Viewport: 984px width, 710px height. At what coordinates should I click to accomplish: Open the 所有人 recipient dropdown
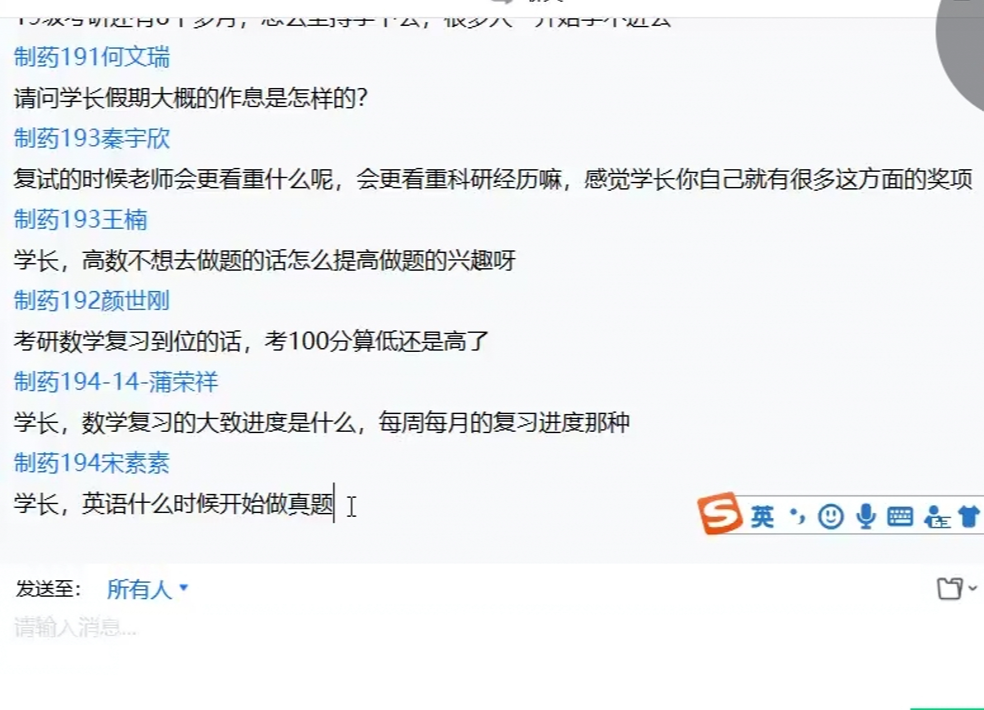tap(147, 589)
